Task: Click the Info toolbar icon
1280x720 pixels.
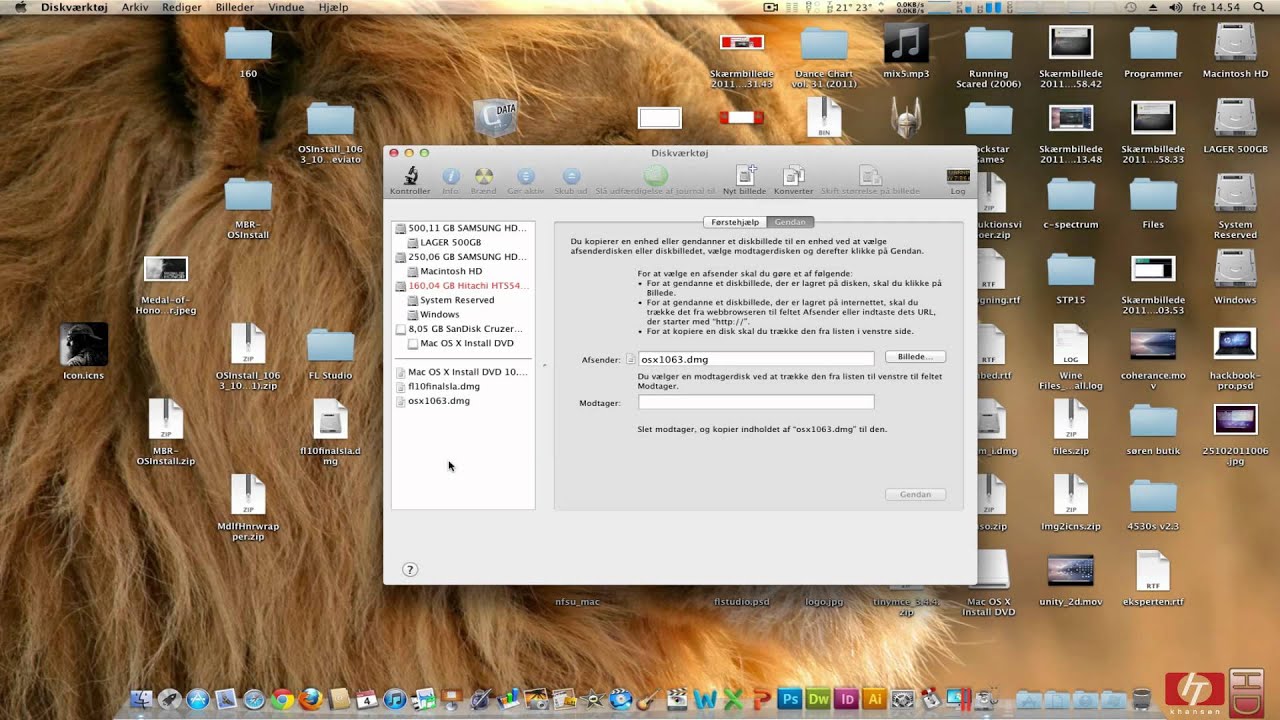Action: pos(451,178)
